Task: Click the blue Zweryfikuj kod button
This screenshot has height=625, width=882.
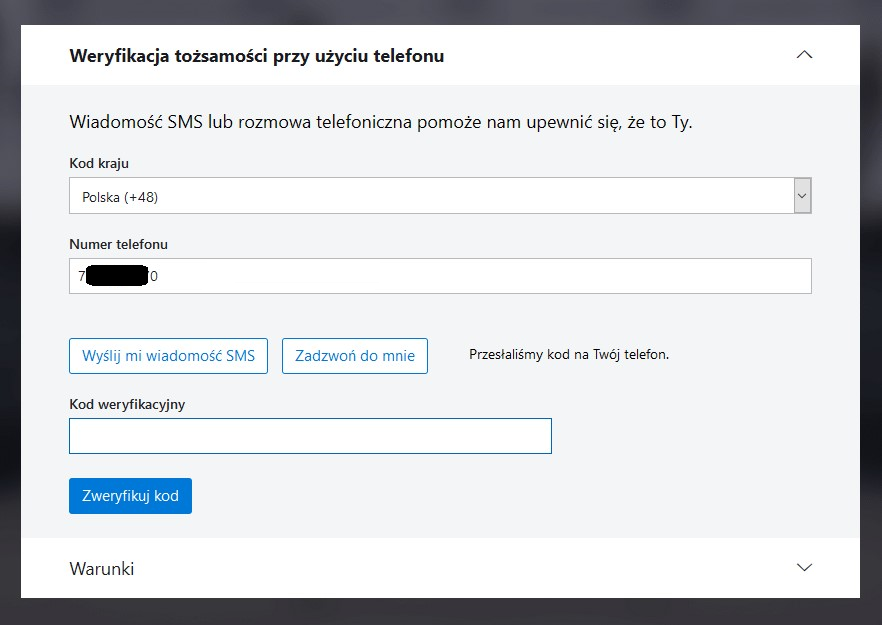Action: pyautogui.click(x=130, y=496)
